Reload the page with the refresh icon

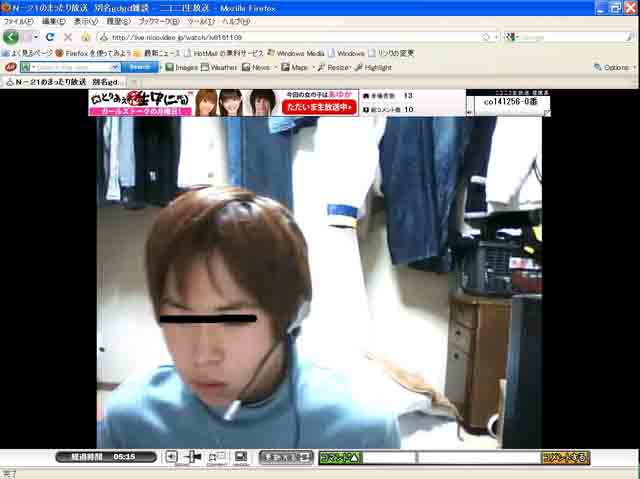(50, 37)
